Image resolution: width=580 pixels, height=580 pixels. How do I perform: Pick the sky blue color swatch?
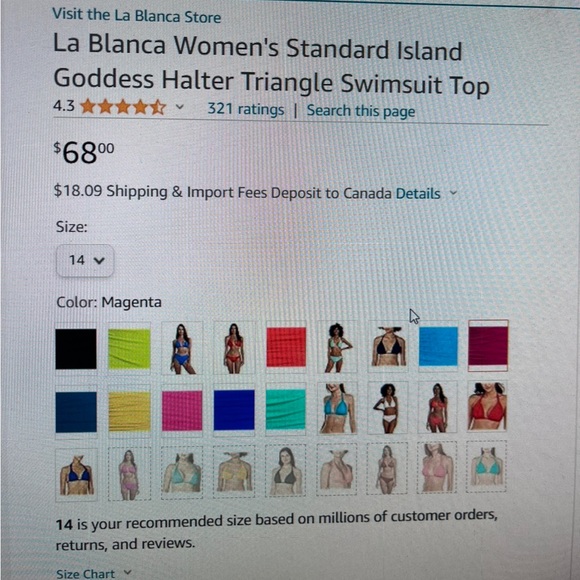tap(438, 346)
